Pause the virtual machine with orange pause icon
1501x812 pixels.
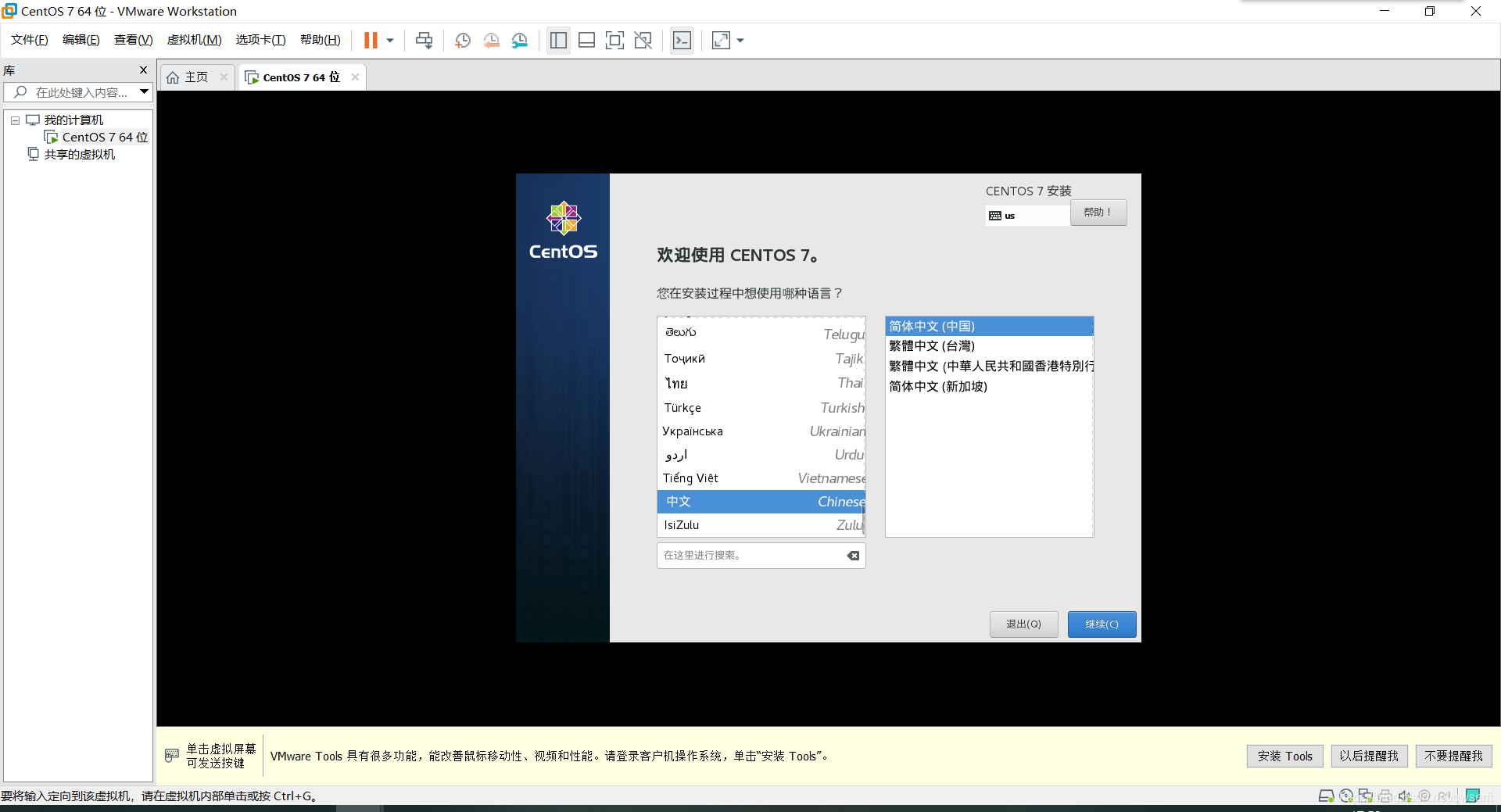371,41
